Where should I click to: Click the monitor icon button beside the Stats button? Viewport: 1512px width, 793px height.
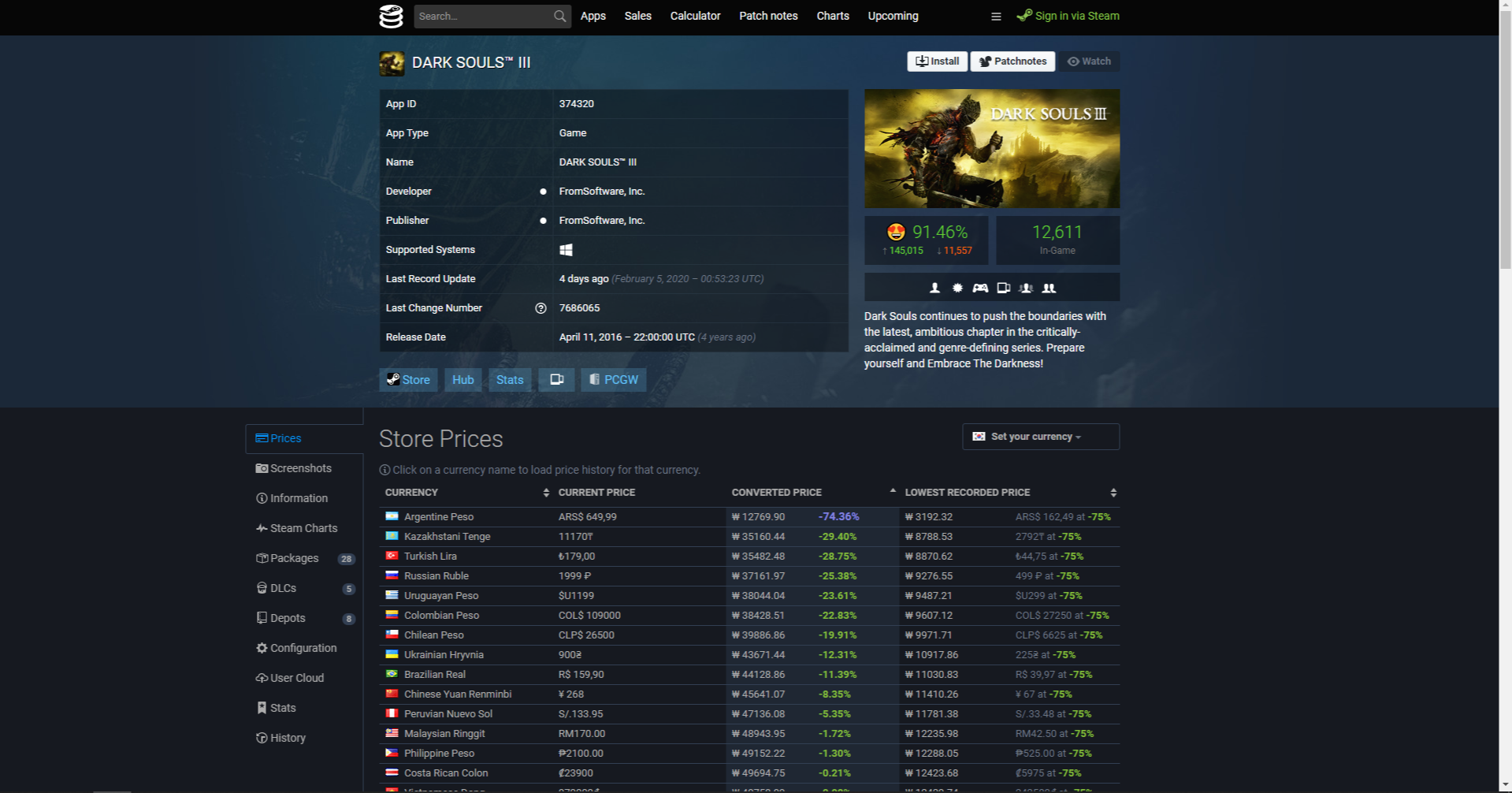point(556,380)
